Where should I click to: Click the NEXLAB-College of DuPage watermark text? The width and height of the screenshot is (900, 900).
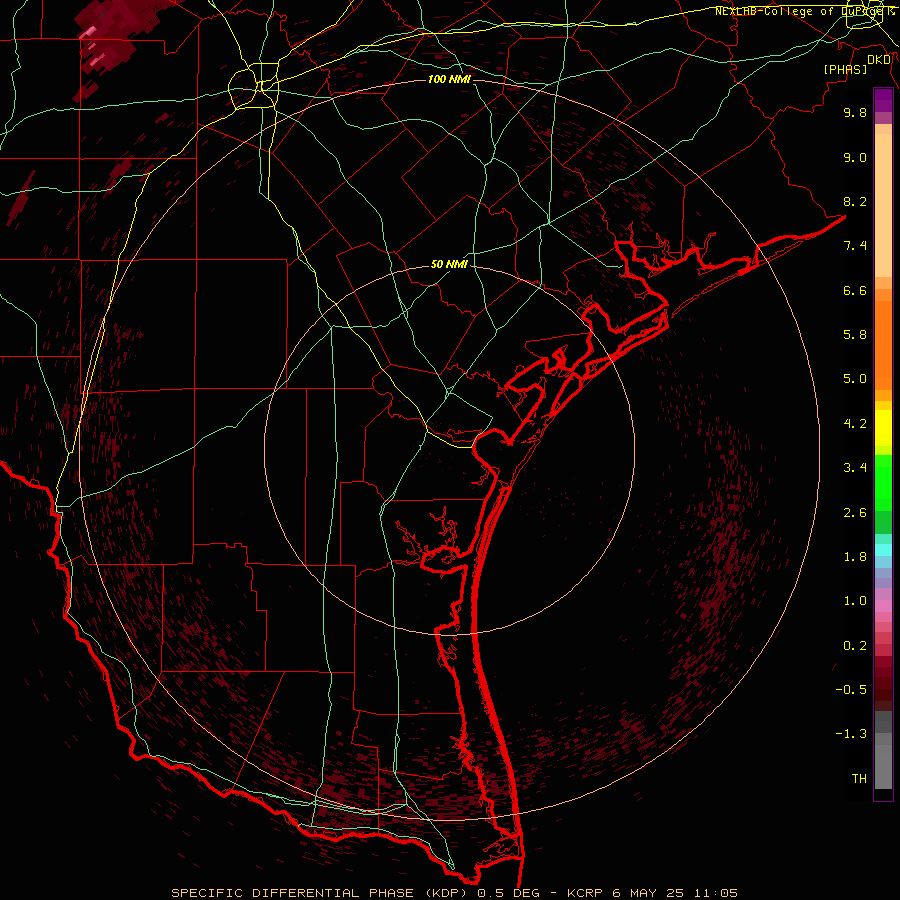(x=804, y=11)
